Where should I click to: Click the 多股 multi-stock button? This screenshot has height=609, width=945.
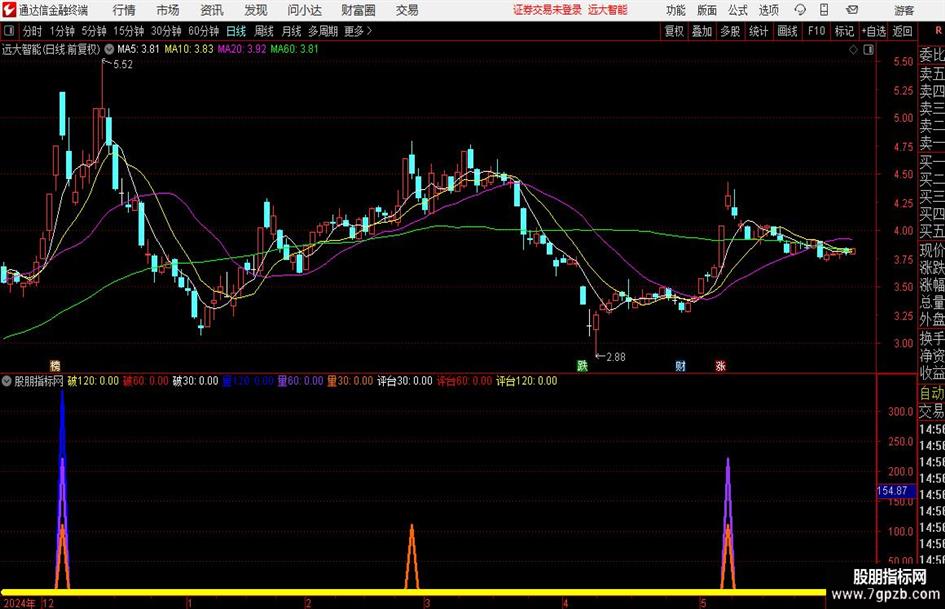click(x=730, y=31)
